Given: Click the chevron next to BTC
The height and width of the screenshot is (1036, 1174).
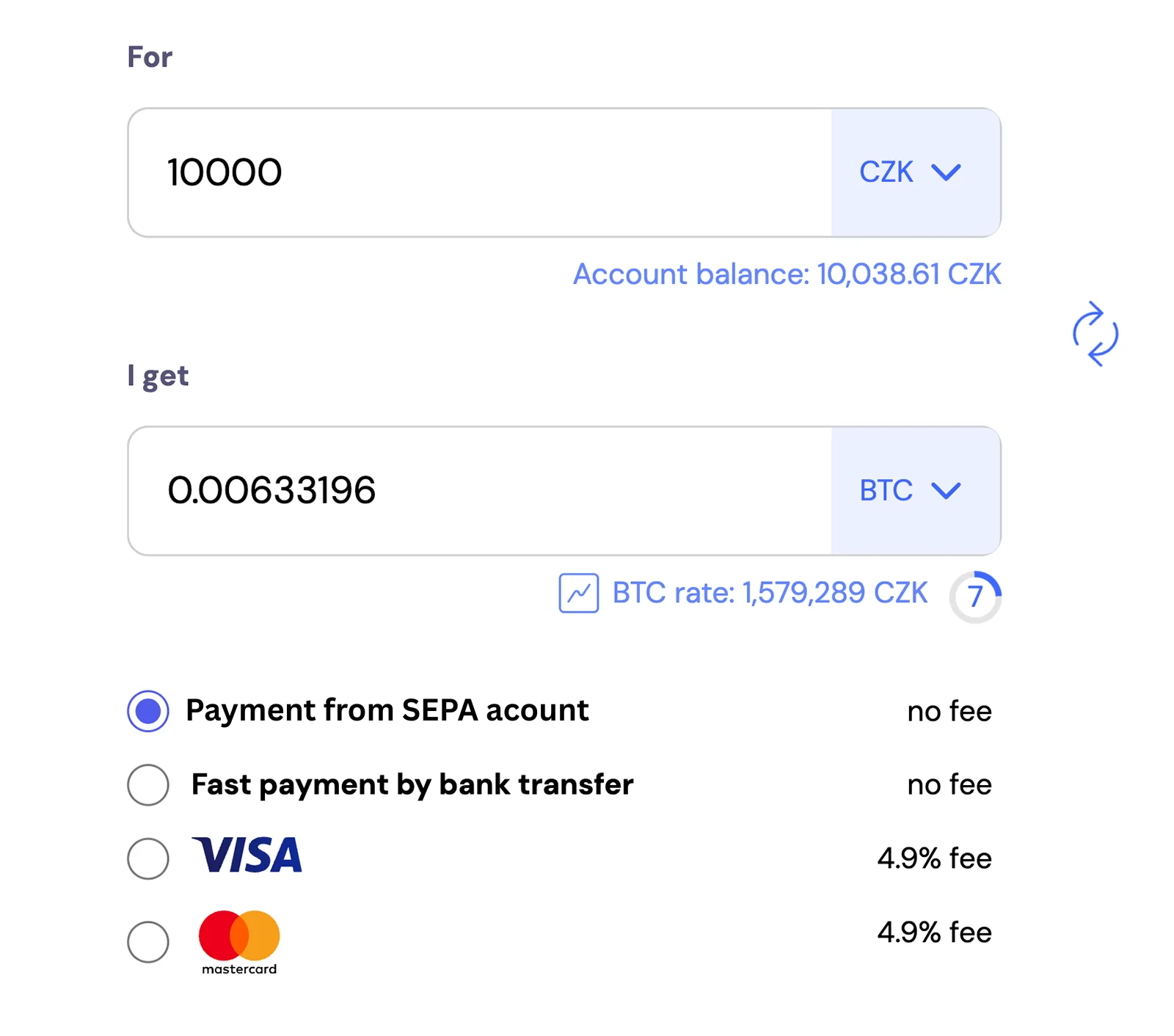Looking at the screenshot, I should [946, 491].
